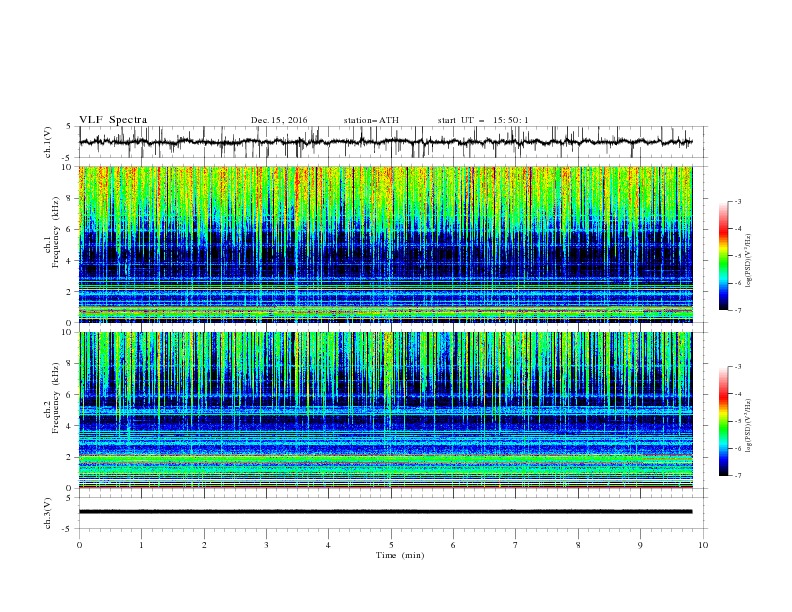Click the ch.1 colorbar tick value "-3"
The height and width of the screenshot is (612, 792).
point(737,201)
